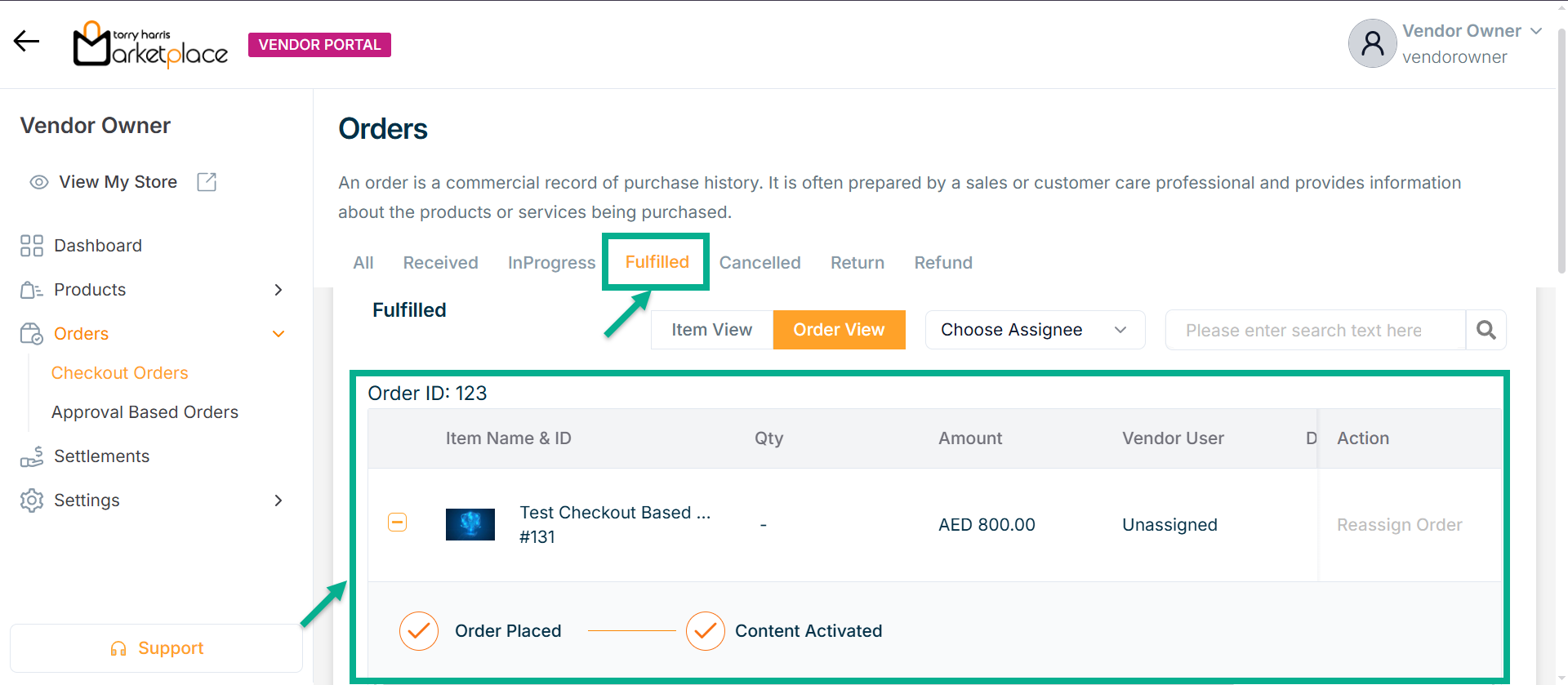
Task: Click the search magnifier icon
Action: (1486, 330)
